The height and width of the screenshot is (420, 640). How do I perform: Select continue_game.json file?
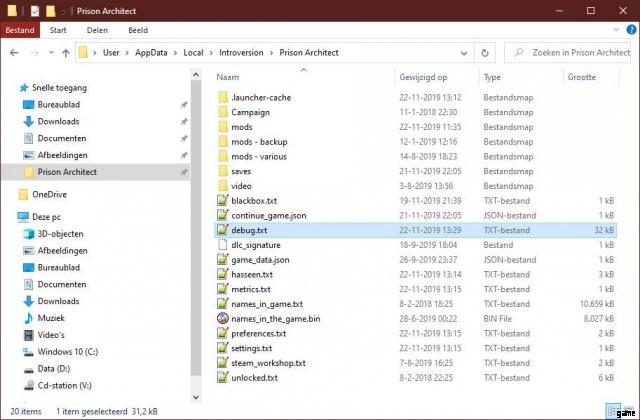coord(269,216)
